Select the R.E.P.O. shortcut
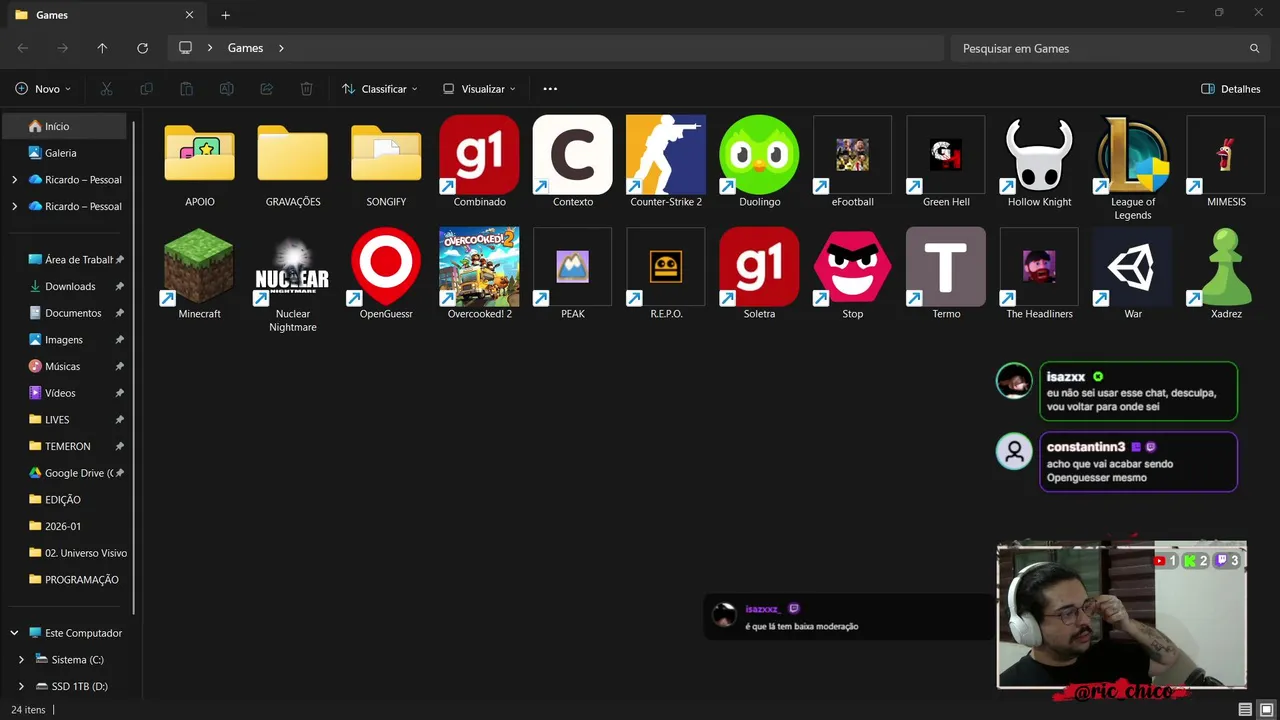1280x720 pixels. (x=666, y=266)
